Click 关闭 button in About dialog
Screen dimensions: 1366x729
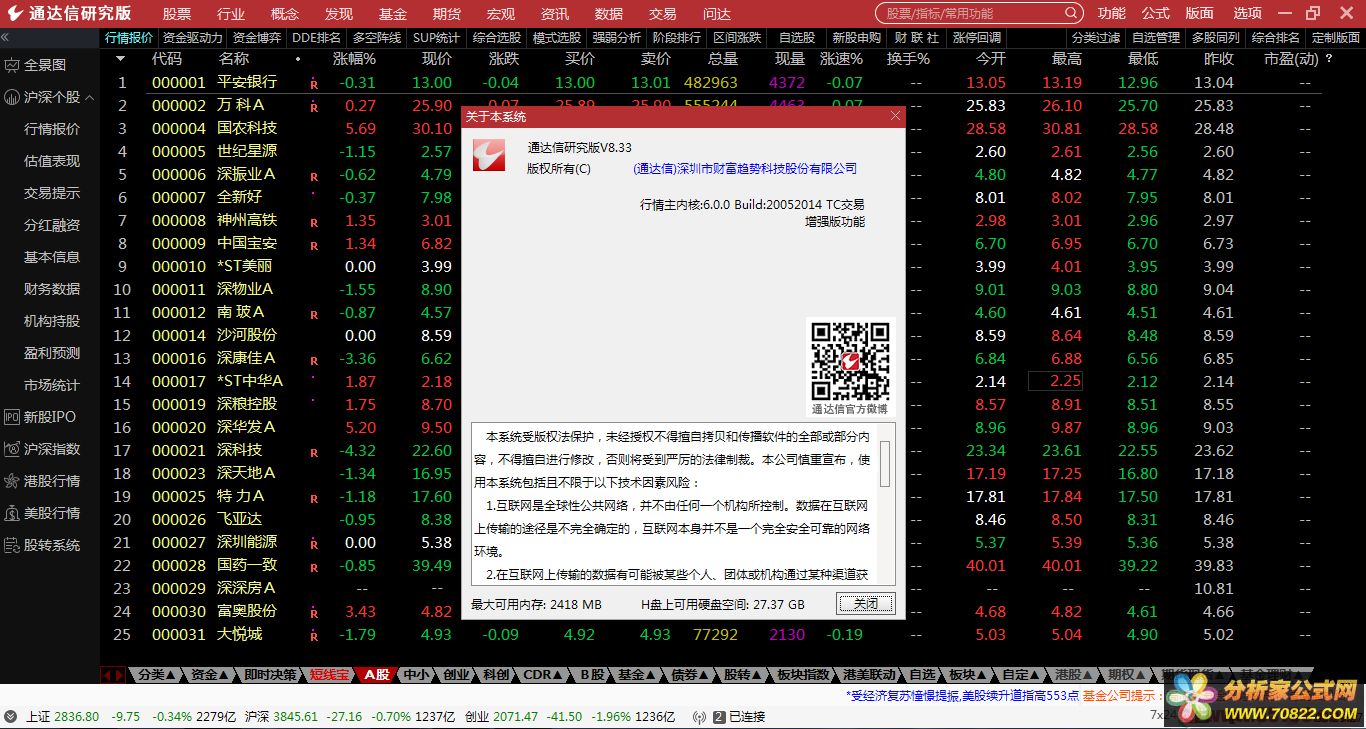[x=865, y=604]
